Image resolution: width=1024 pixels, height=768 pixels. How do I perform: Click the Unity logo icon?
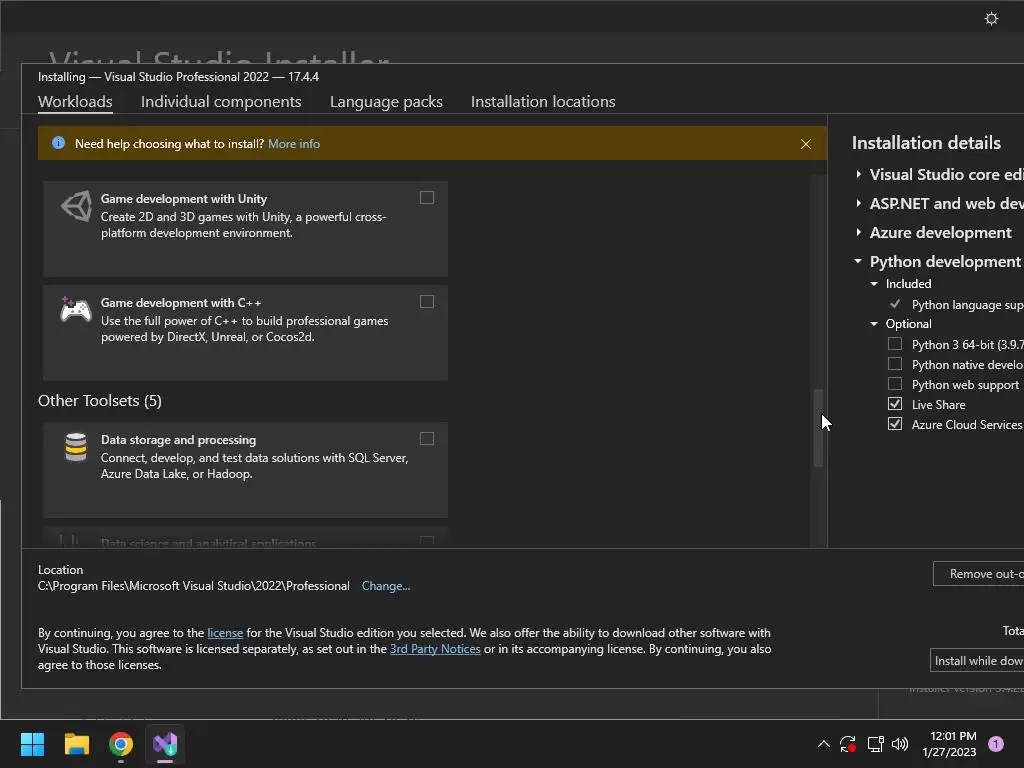(x=76, y=206)
